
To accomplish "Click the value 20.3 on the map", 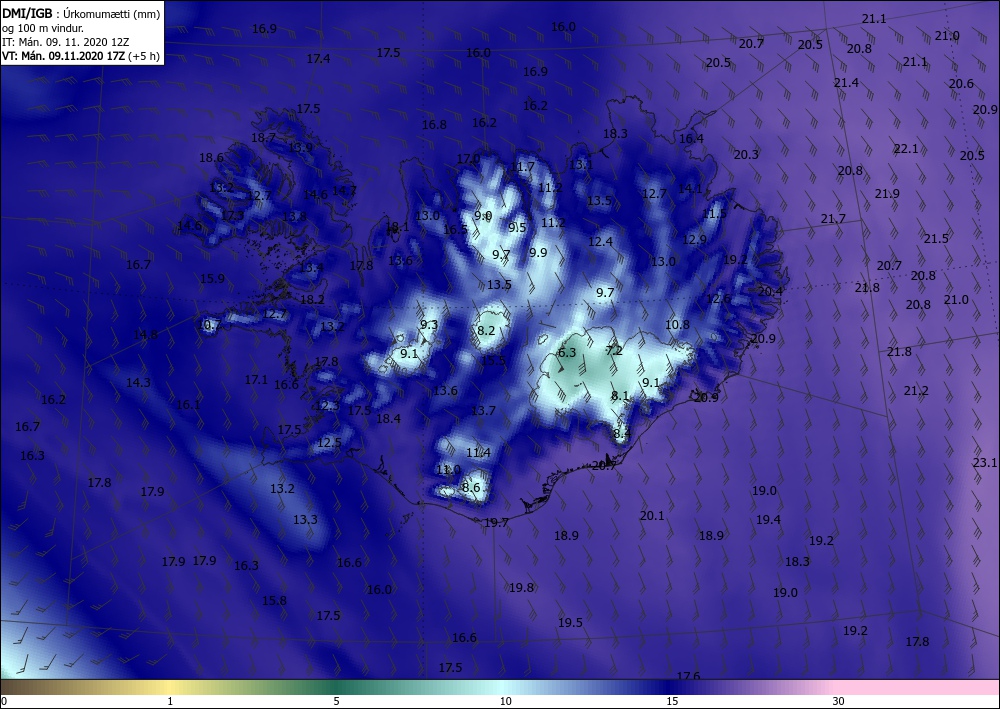I will point(746,154).
